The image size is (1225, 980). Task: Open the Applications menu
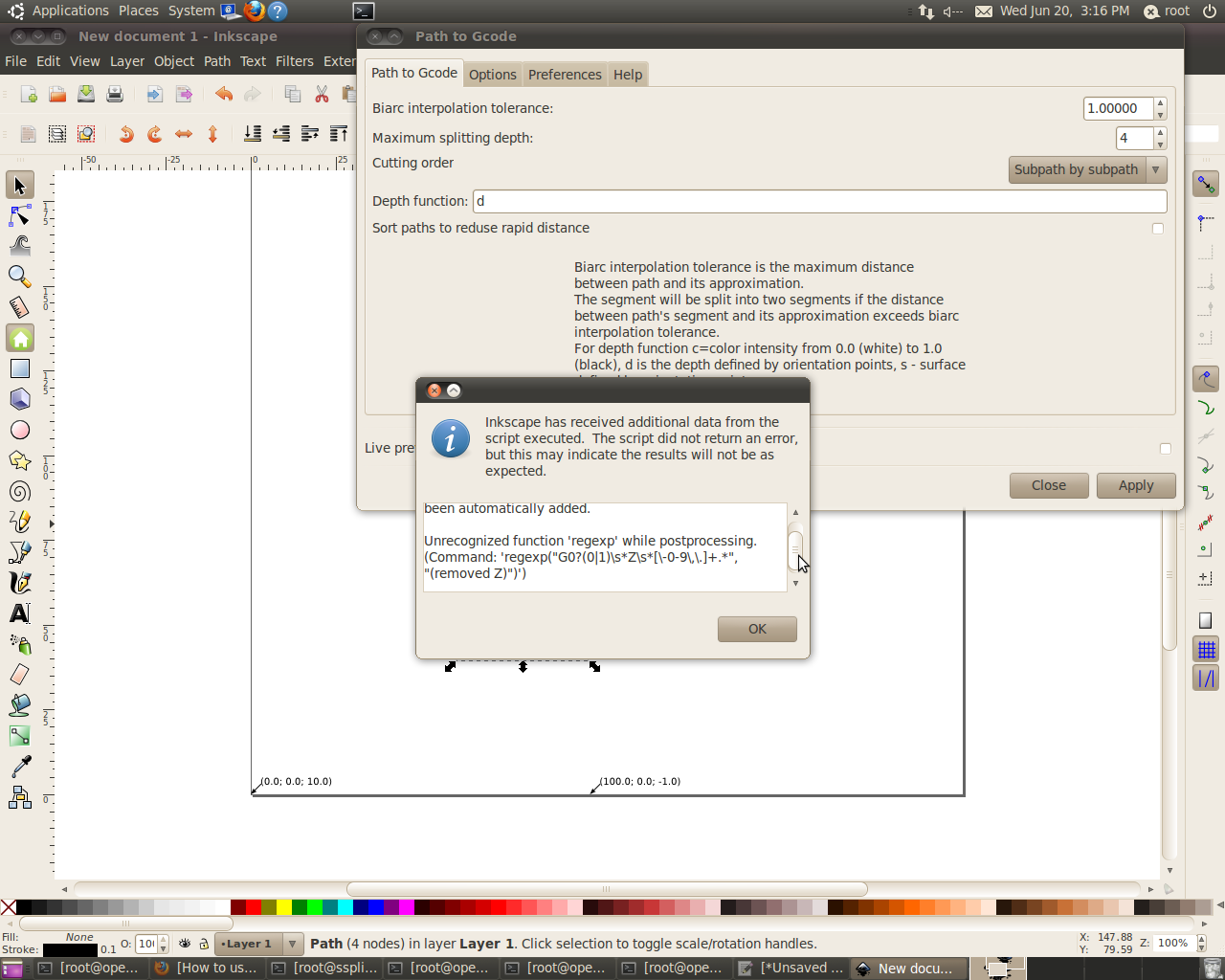coord(70,11)
